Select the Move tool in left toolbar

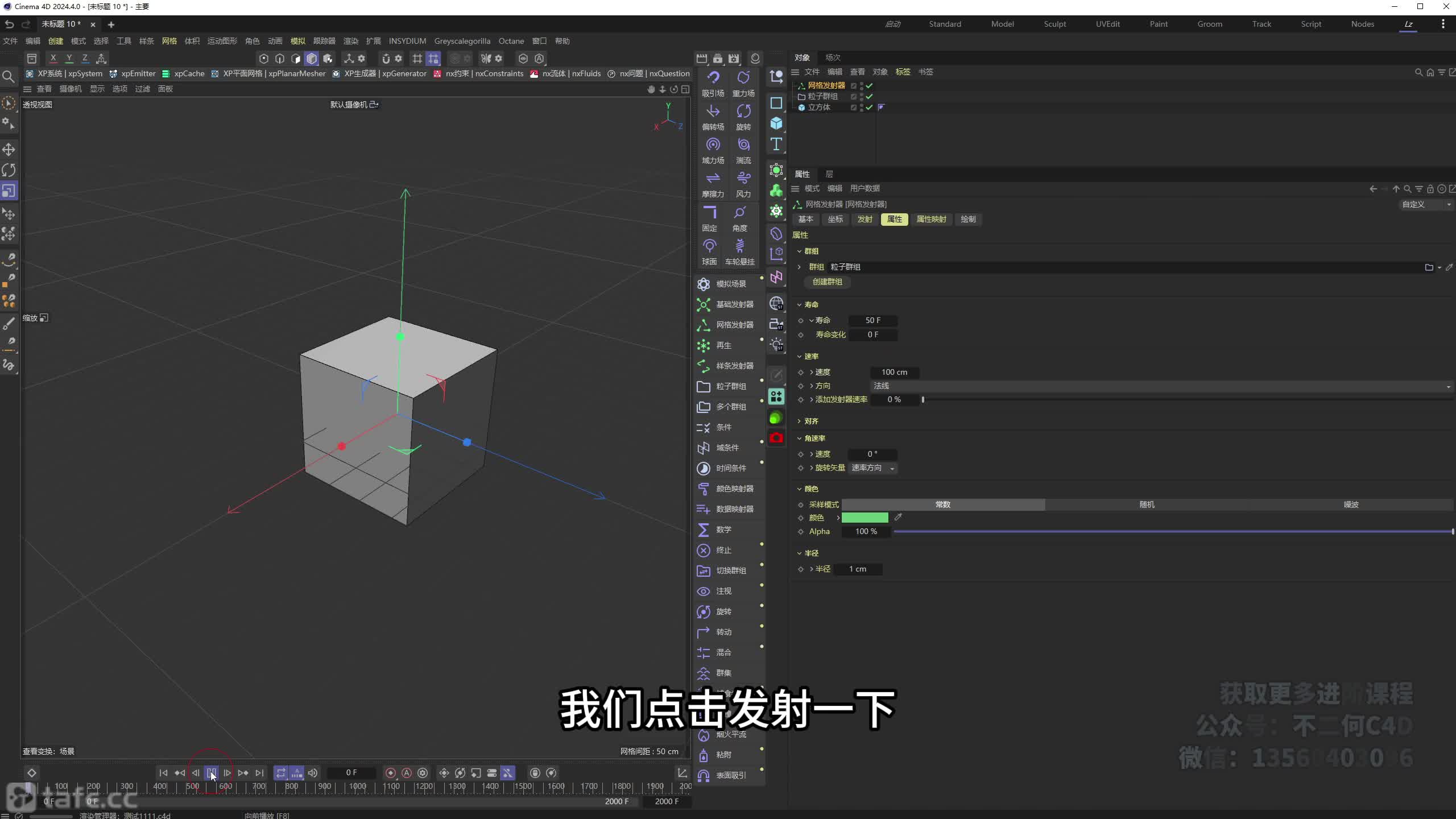point(9,150)
